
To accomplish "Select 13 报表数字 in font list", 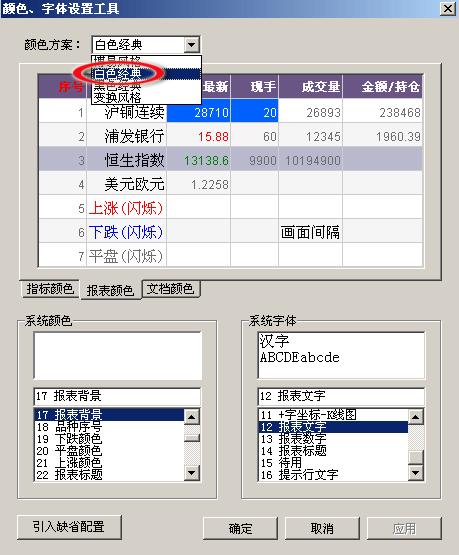I will (333, 439).
